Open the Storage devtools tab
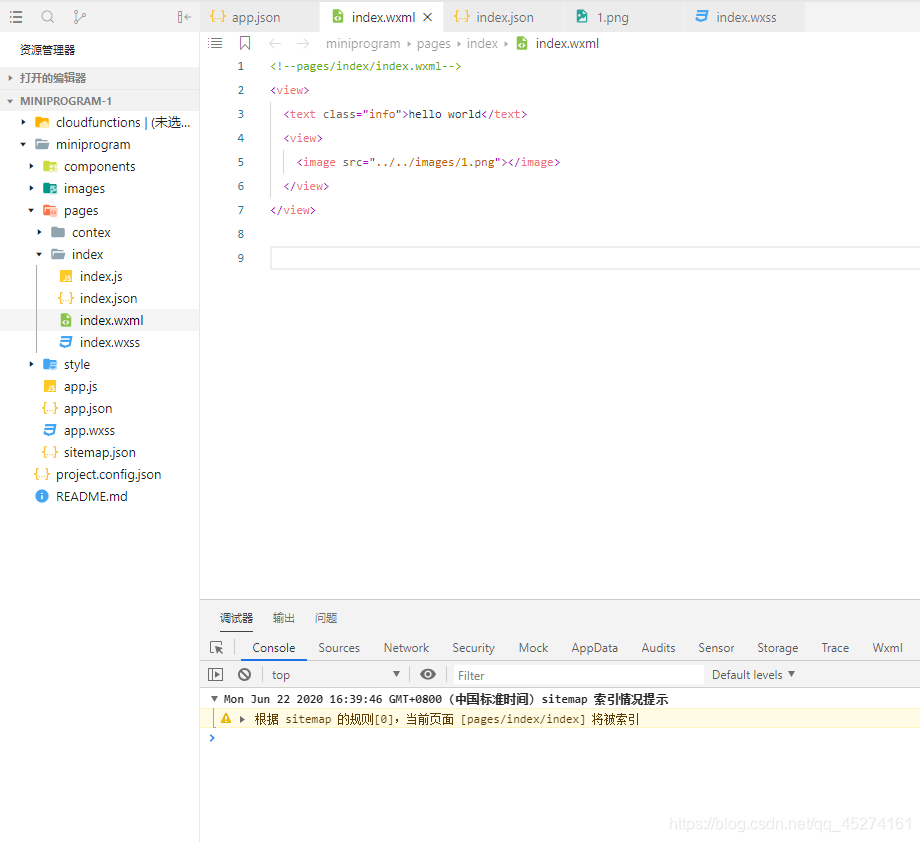Viewport: 920px width, 842px height. [x=778, y=648]
